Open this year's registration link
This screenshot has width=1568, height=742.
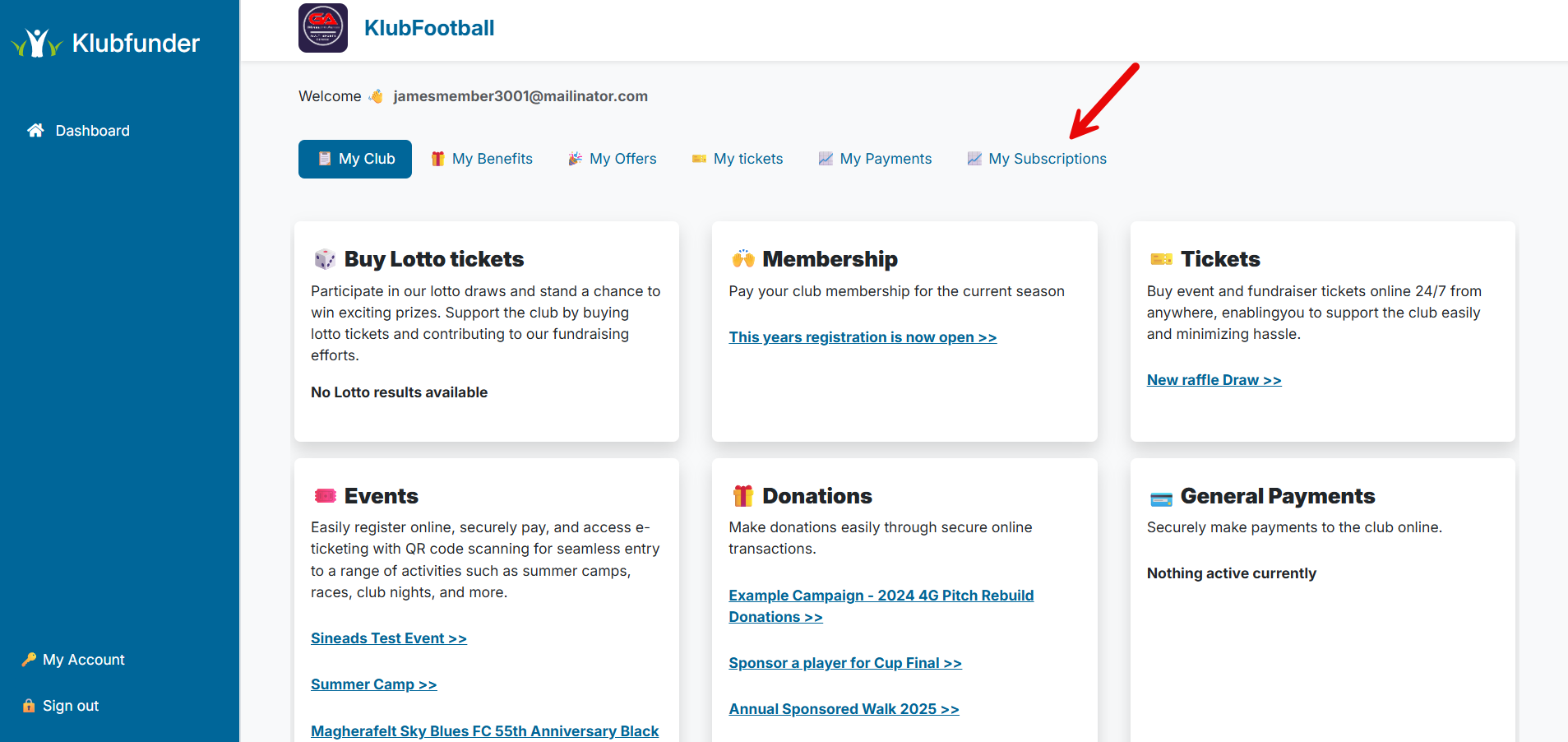(x=863, y=337)
